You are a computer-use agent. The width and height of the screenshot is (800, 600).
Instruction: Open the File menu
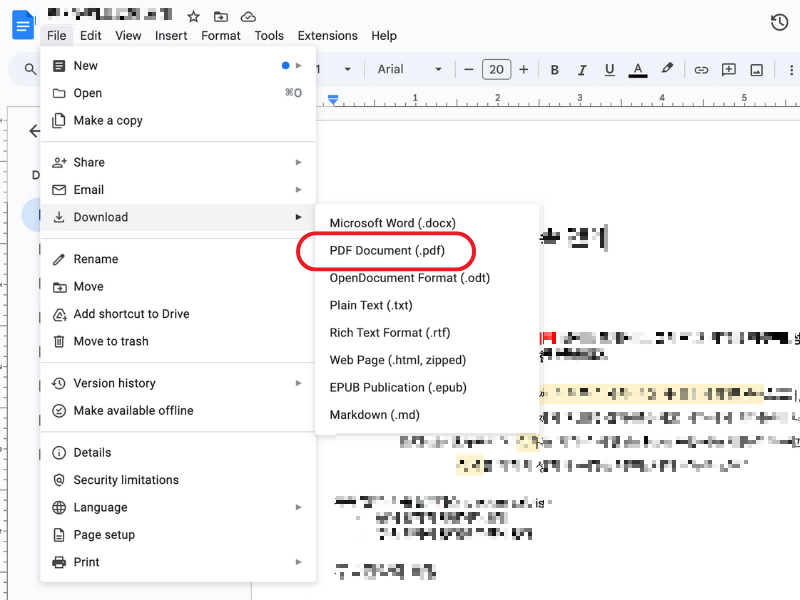(57, 36)
